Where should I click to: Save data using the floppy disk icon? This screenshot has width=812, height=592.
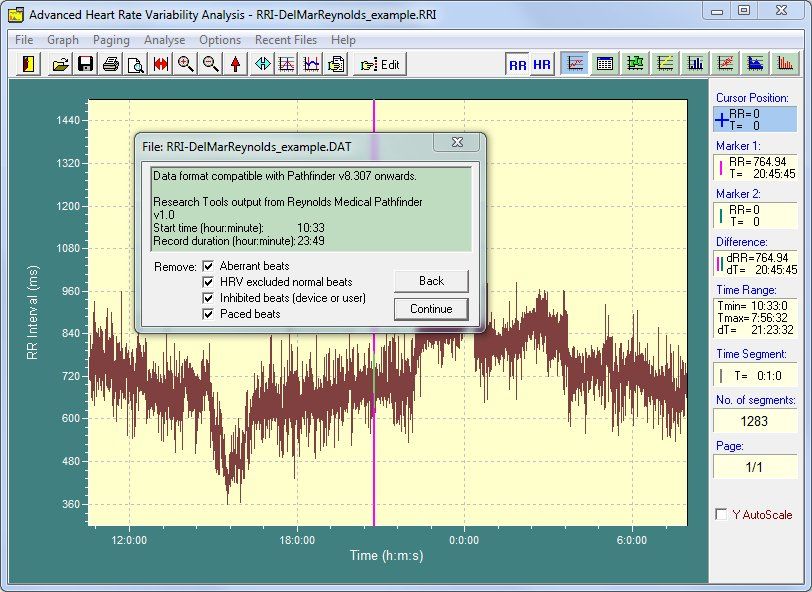[x=85, y=64]
